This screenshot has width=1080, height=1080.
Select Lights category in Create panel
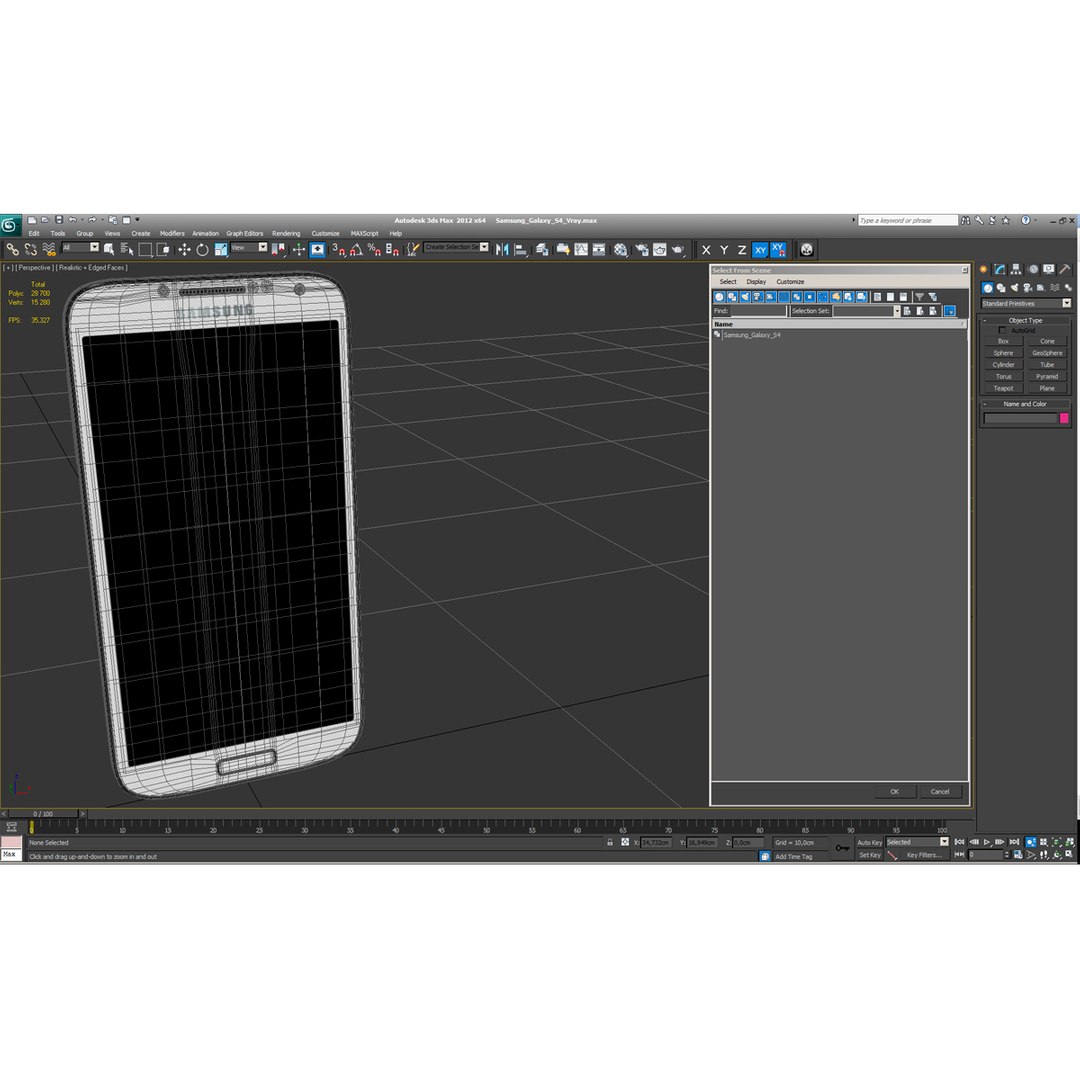coord(1014,288)
